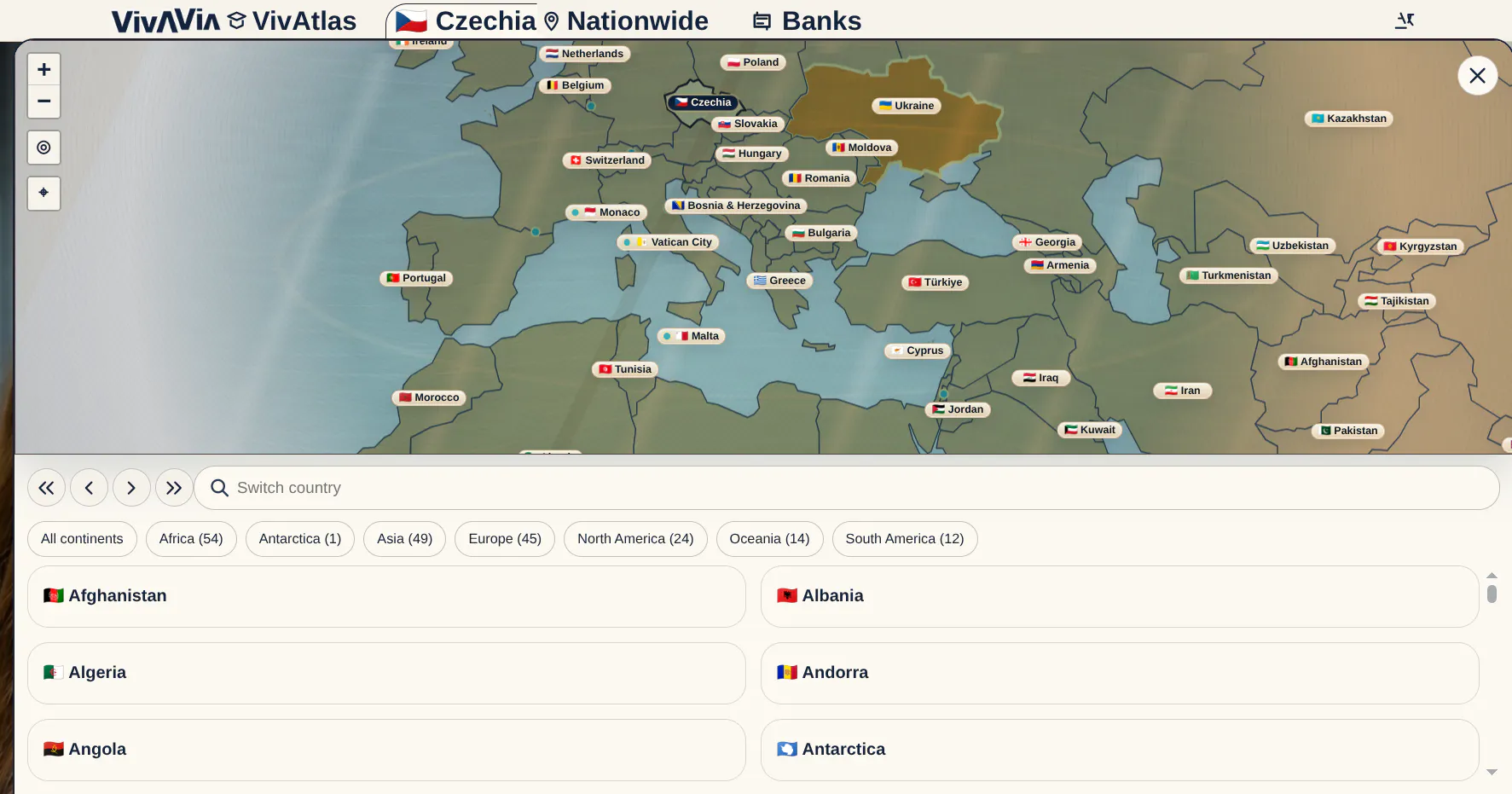This screenshot has width=1512, height=794.
Task: Click the Kazakhstan map label
Action: coord(1349,119)
